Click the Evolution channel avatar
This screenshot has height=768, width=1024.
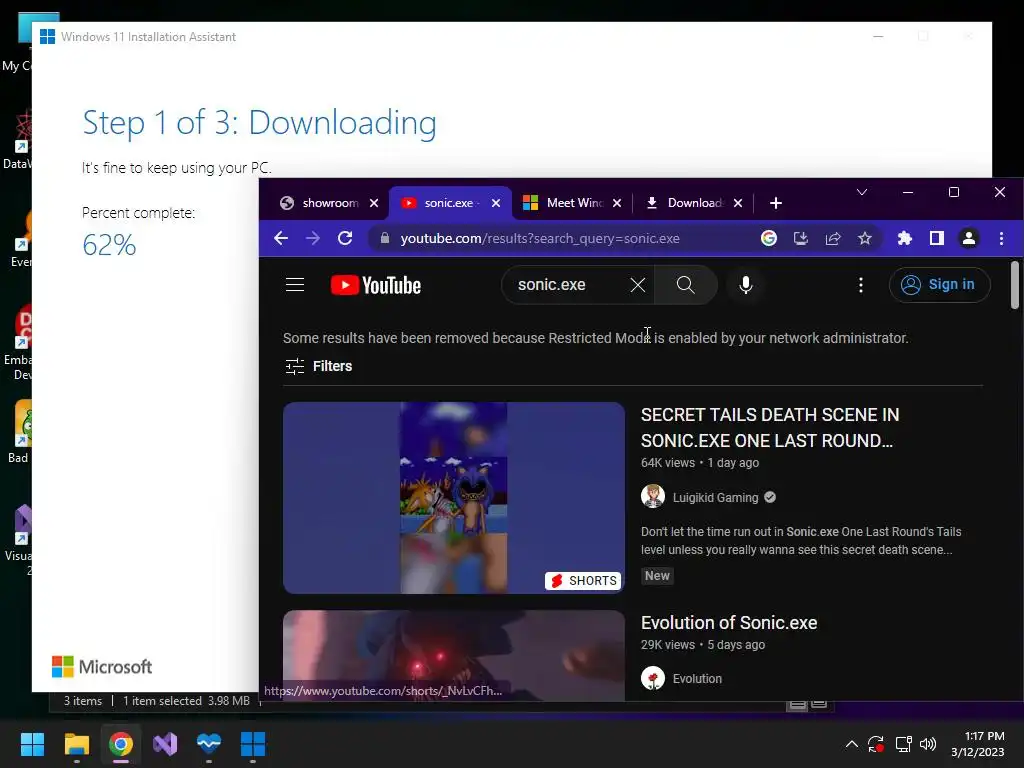[652, 678]
